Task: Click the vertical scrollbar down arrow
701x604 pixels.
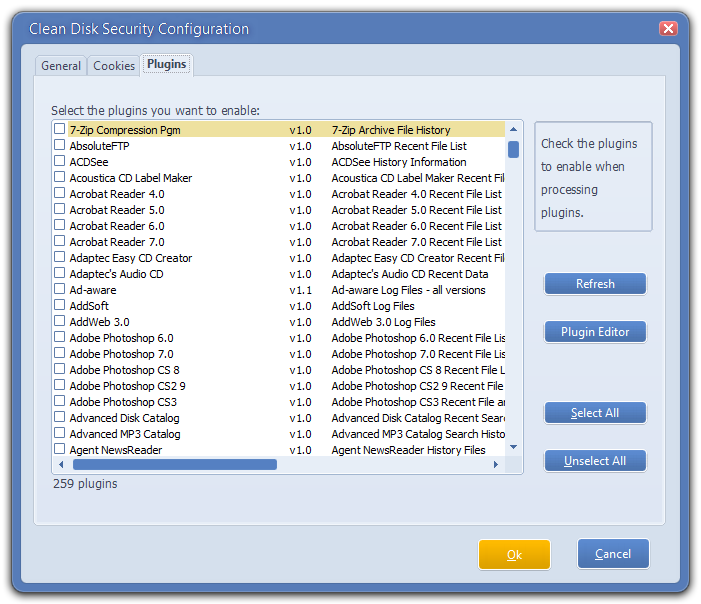Action: [514, 447]
